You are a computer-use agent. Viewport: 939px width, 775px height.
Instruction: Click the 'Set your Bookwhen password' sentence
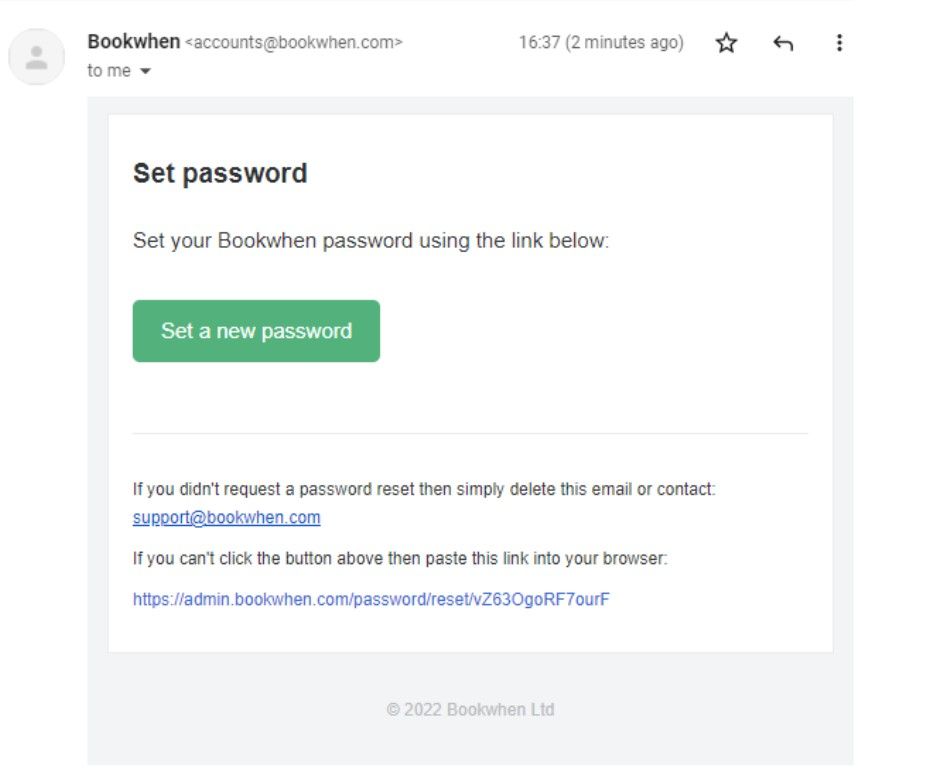(371, 240)
